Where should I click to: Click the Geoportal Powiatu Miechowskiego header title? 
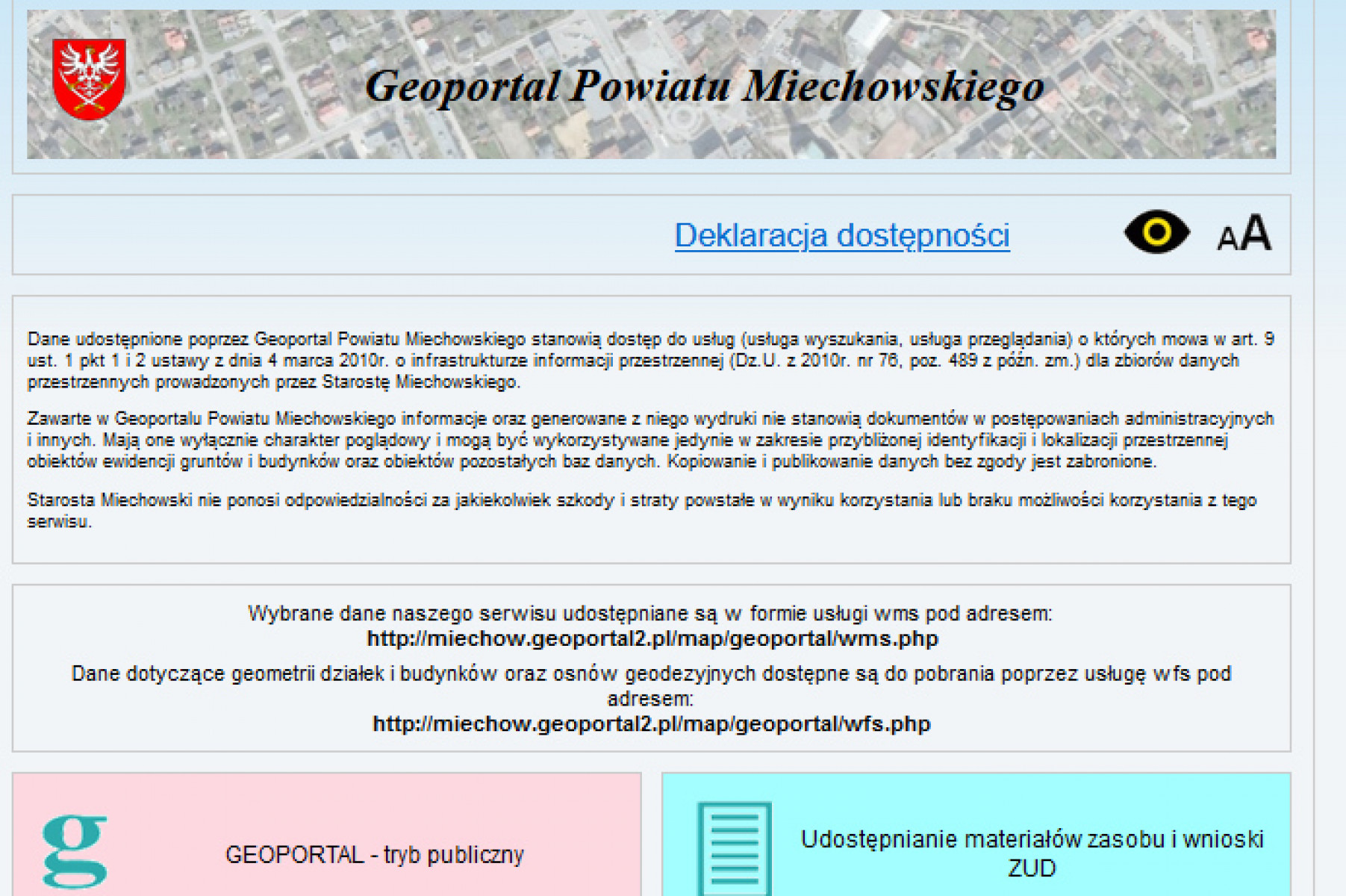click(703, 86)
